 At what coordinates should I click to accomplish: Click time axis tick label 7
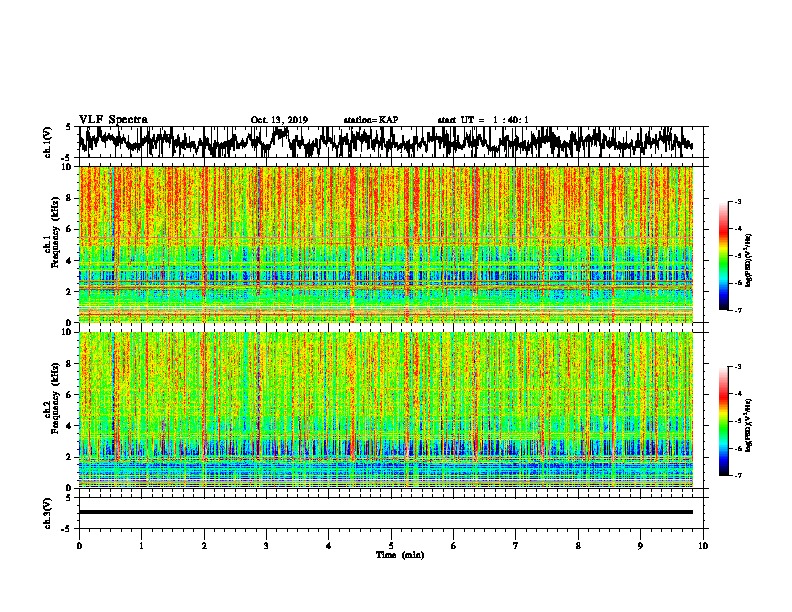tap(516, 546)
